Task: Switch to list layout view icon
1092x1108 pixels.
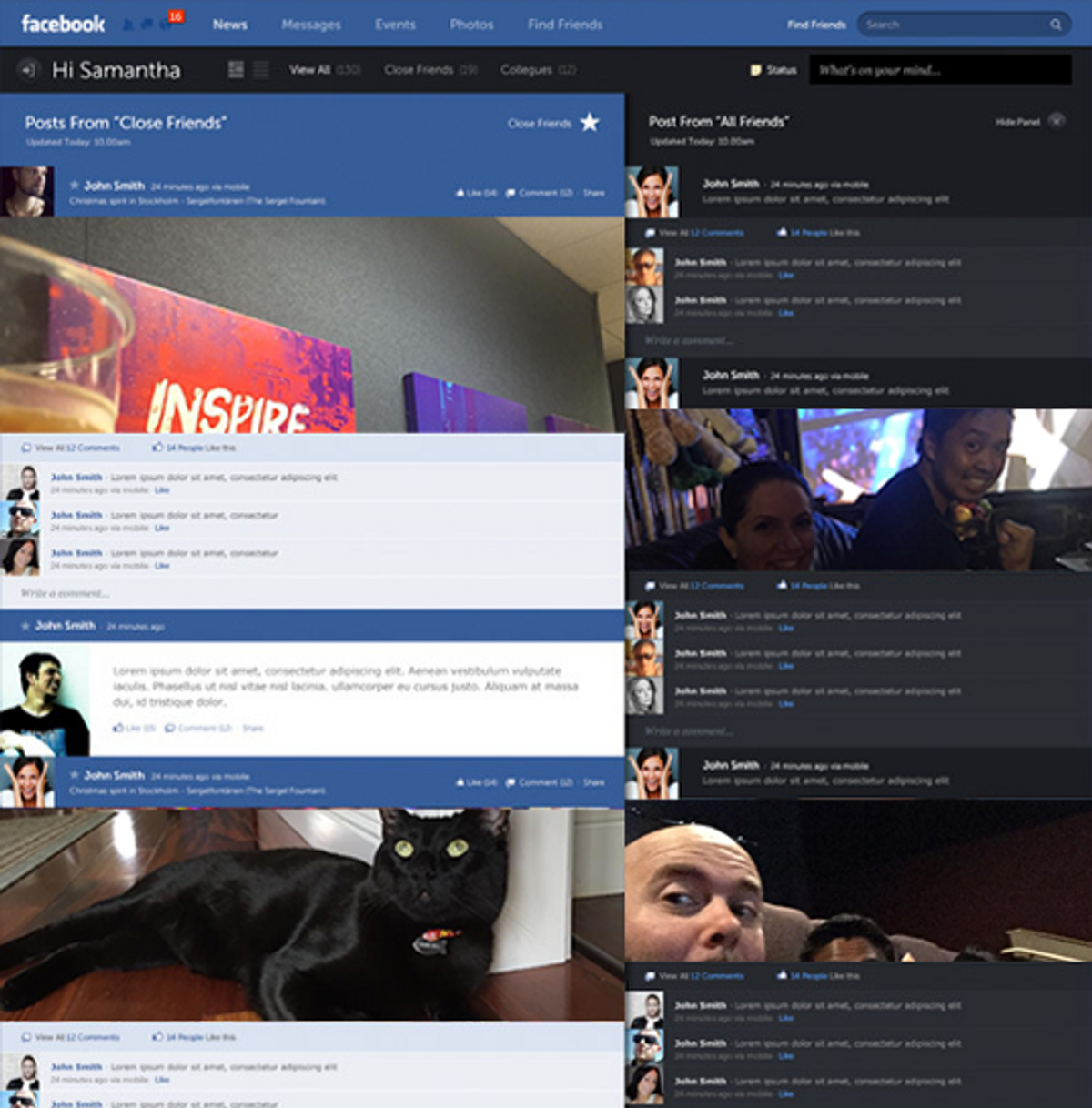Action: click(261, 69)
